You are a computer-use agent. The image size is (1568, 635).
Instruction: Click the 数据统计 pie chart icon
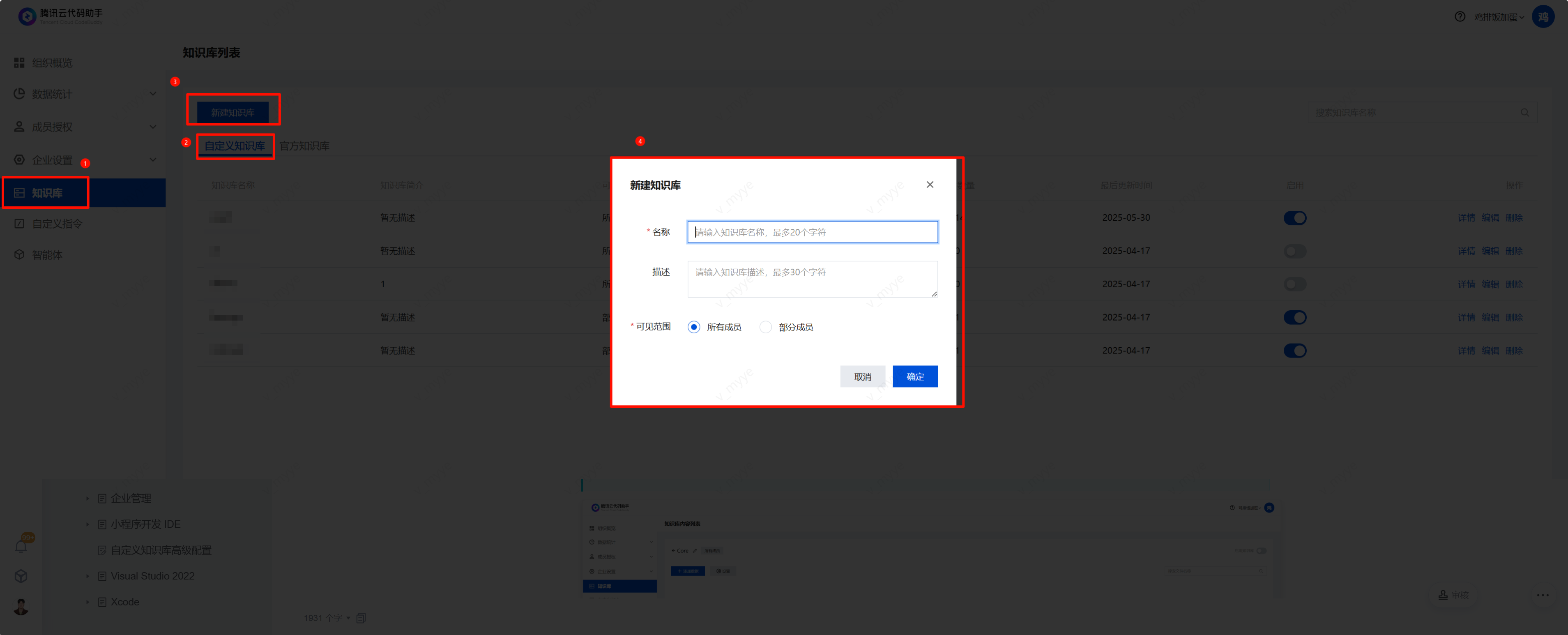pyautogui.click(x=19, y=94)
